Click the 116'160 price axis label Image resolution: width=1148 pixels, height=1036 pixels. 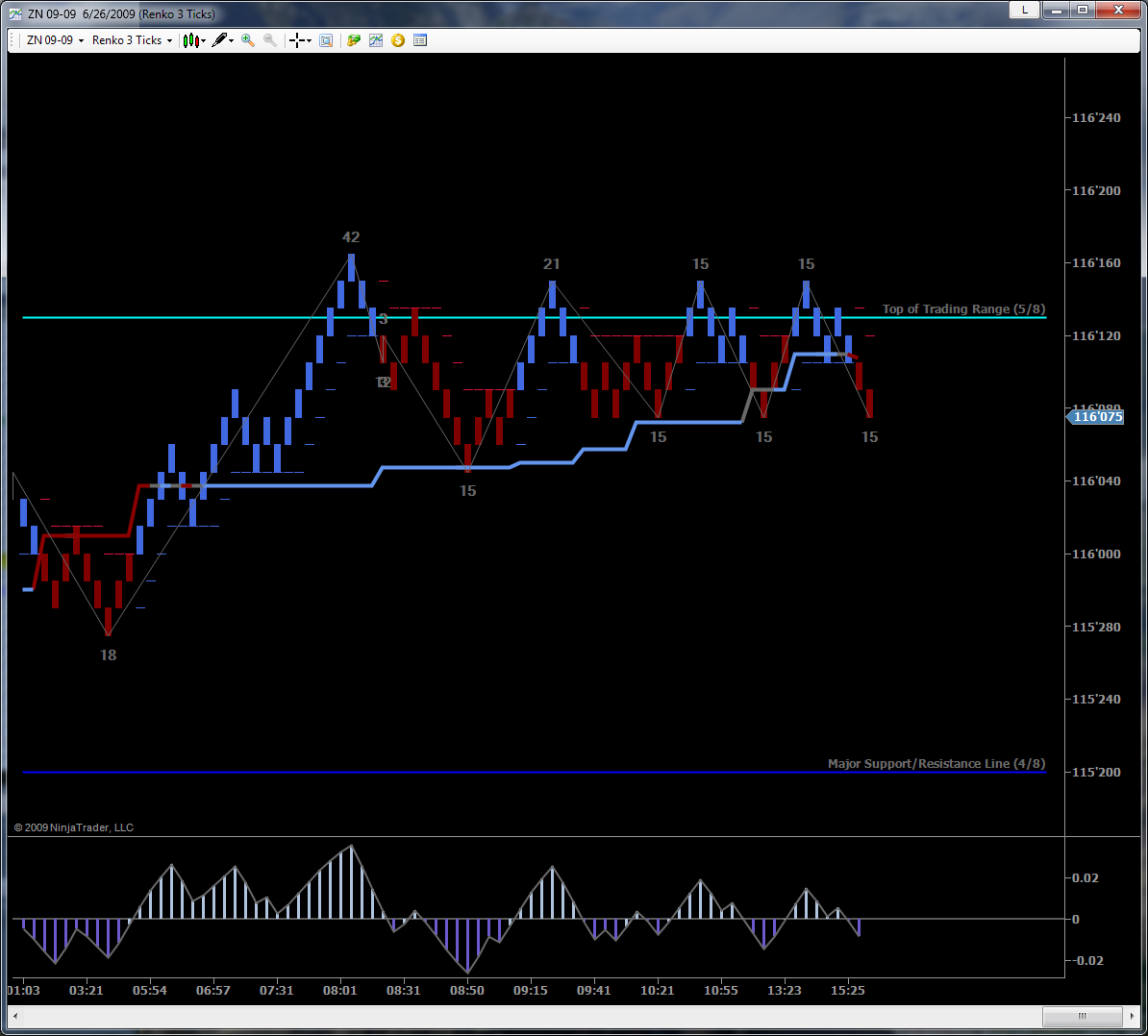click(1096, 262)
